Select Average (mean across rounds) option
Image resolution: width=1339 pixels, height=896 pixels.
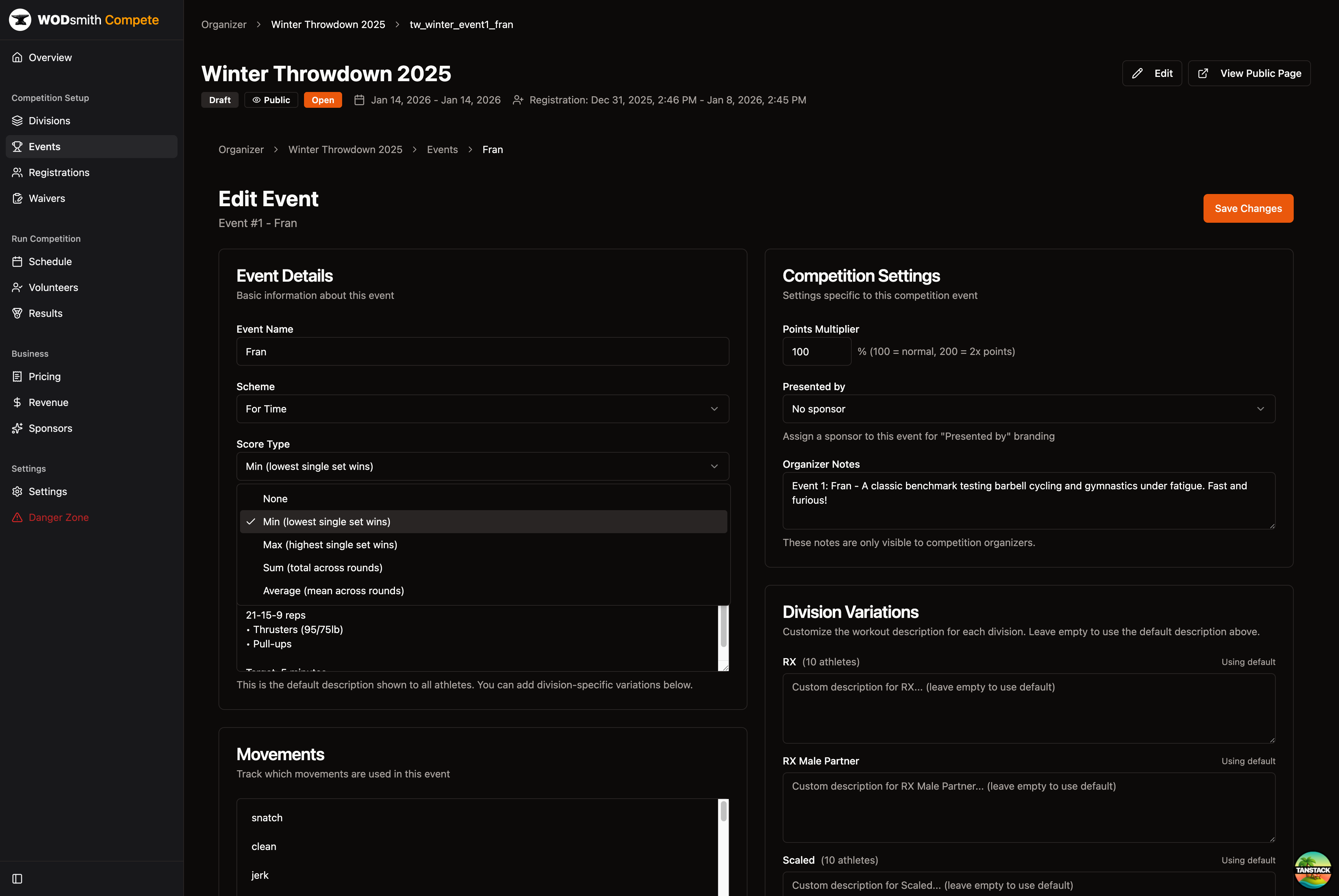tap(483, 591)
